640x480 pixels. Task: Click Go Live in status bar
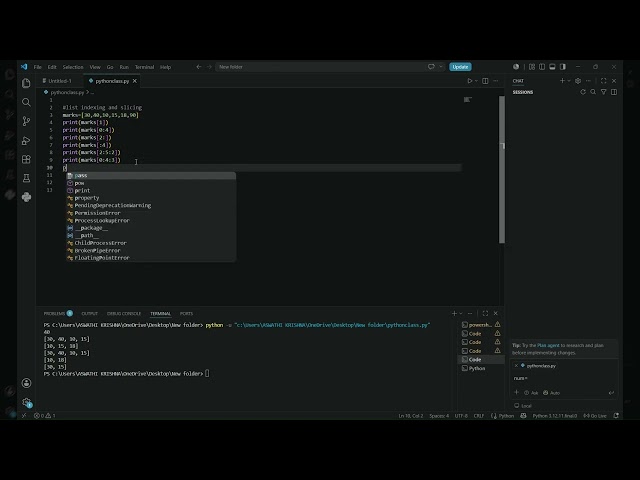pyautogui.click(x=595, y=416)
